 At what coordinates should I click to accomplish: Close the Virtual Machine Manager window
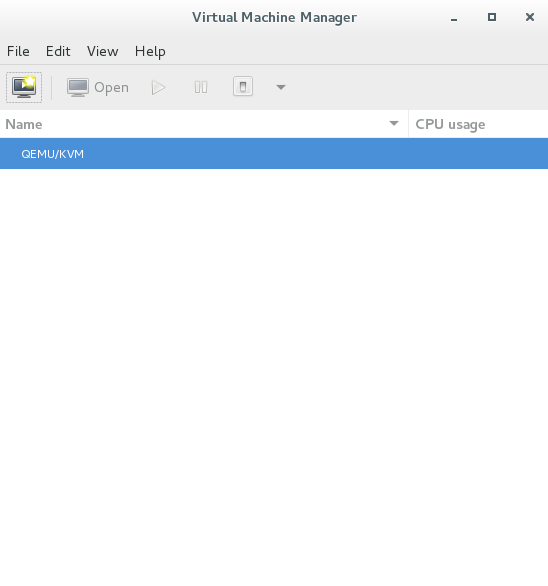click(x=530, y=17)
